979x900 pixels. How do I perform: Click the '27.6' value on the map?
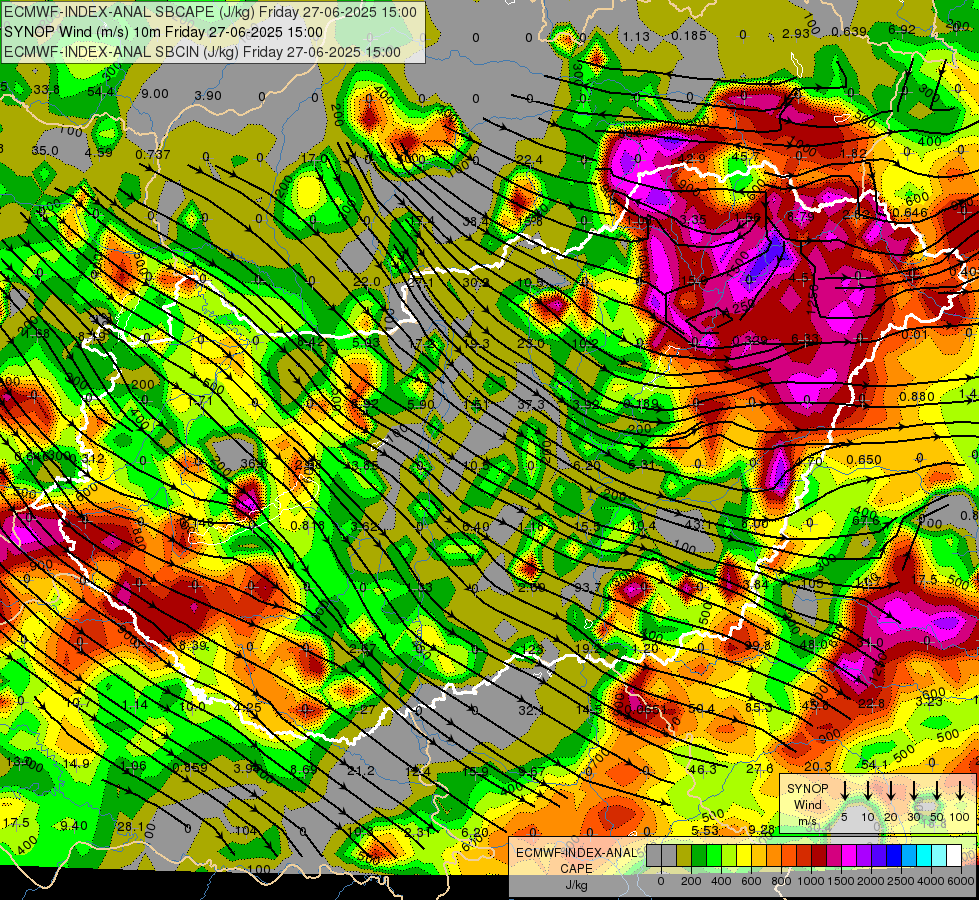pyautogui.click(x=760, y=768)
